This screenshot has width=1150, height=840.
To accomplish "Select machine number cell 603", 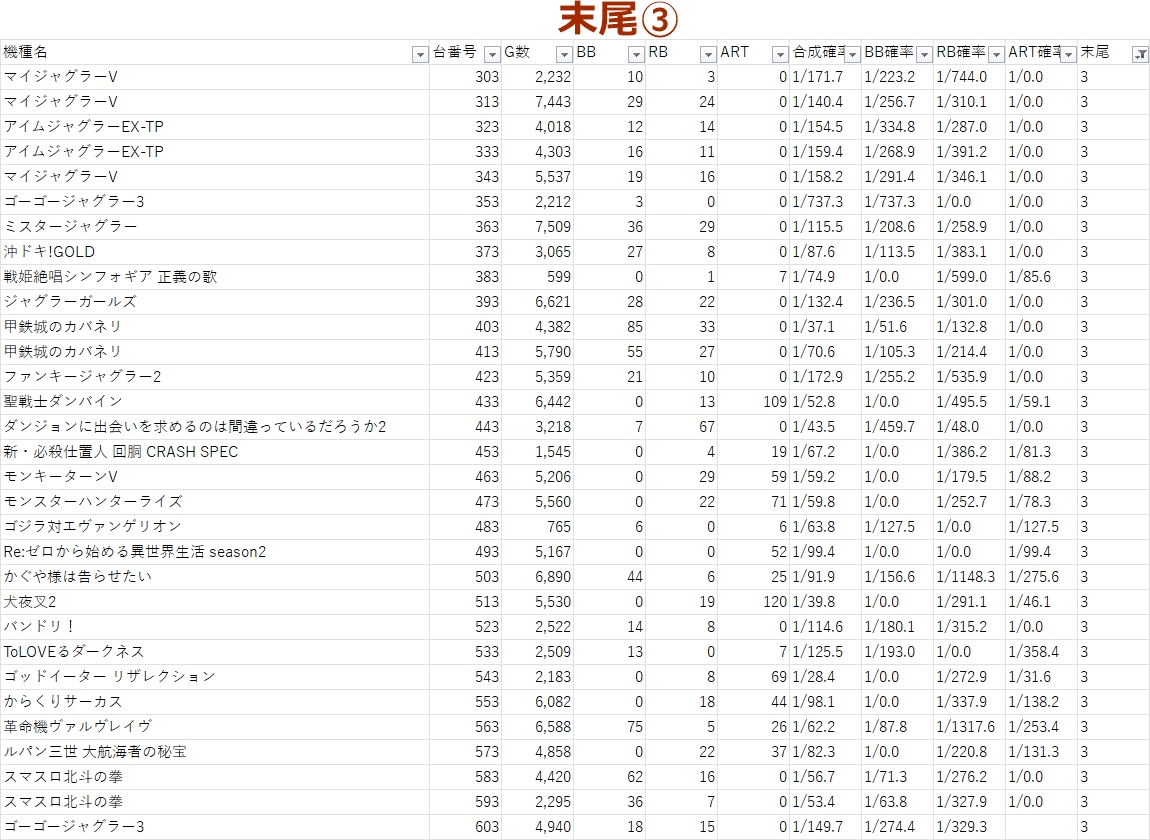I will pos(466,827).
